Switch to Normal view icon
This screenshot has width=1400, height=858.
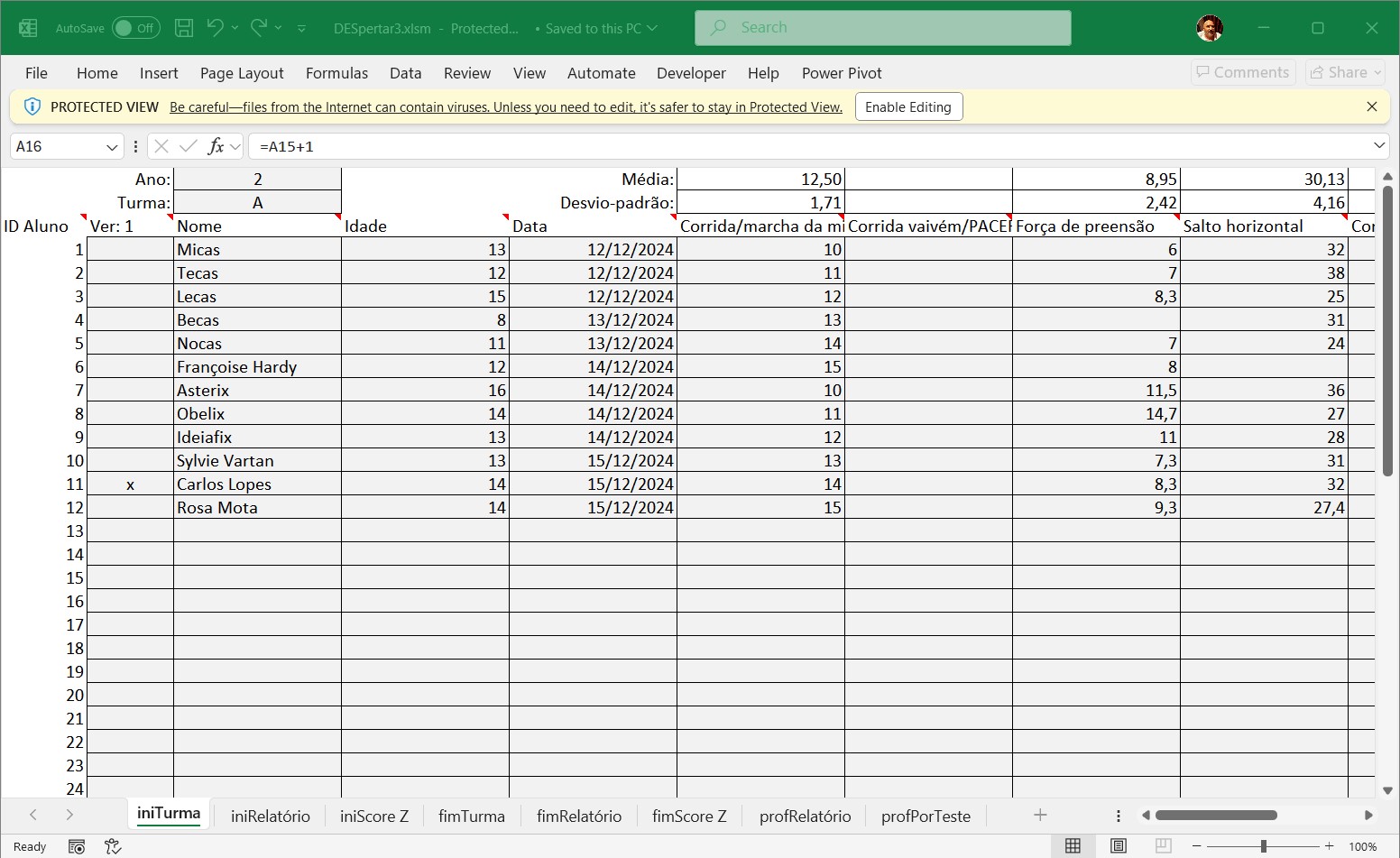point(1073,845)
